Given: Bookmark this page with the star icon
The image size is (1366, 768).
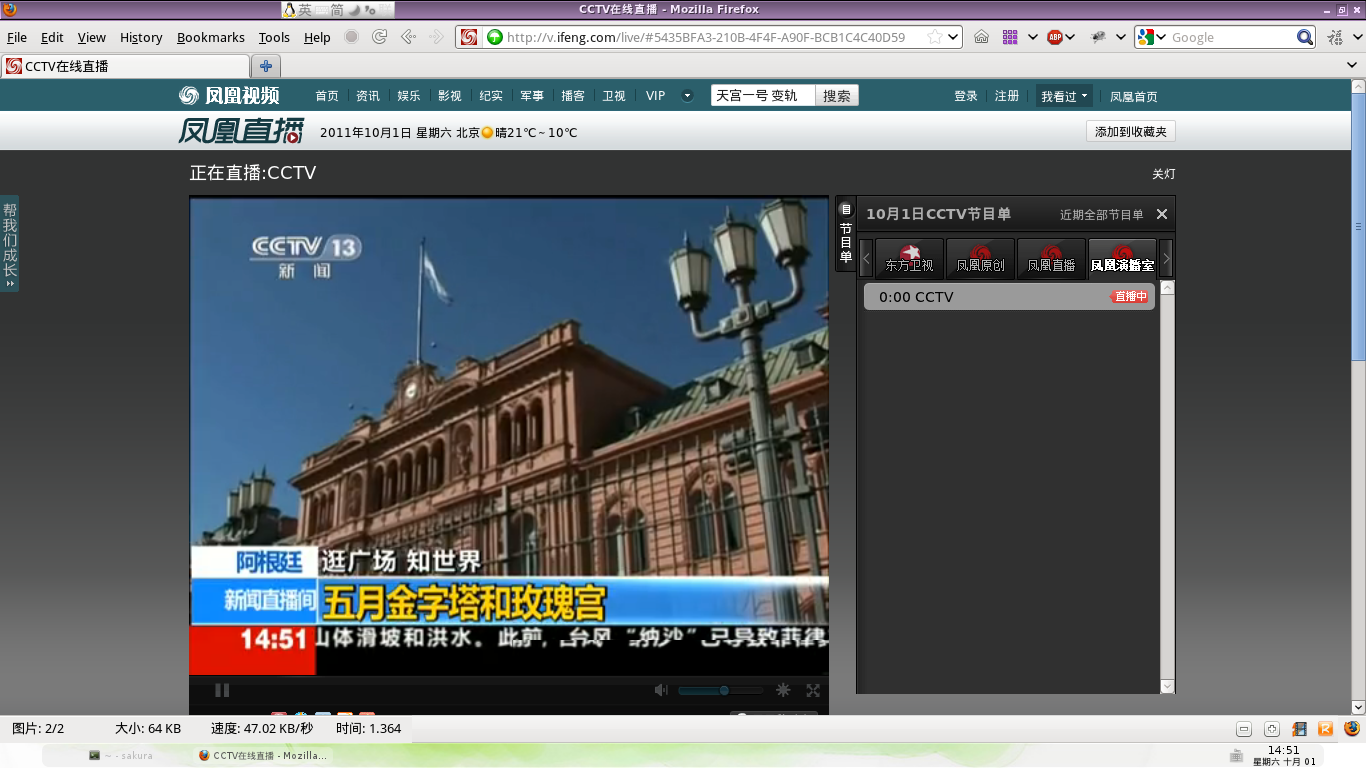Looking at the screenshot, I should [x=934, y=37].
